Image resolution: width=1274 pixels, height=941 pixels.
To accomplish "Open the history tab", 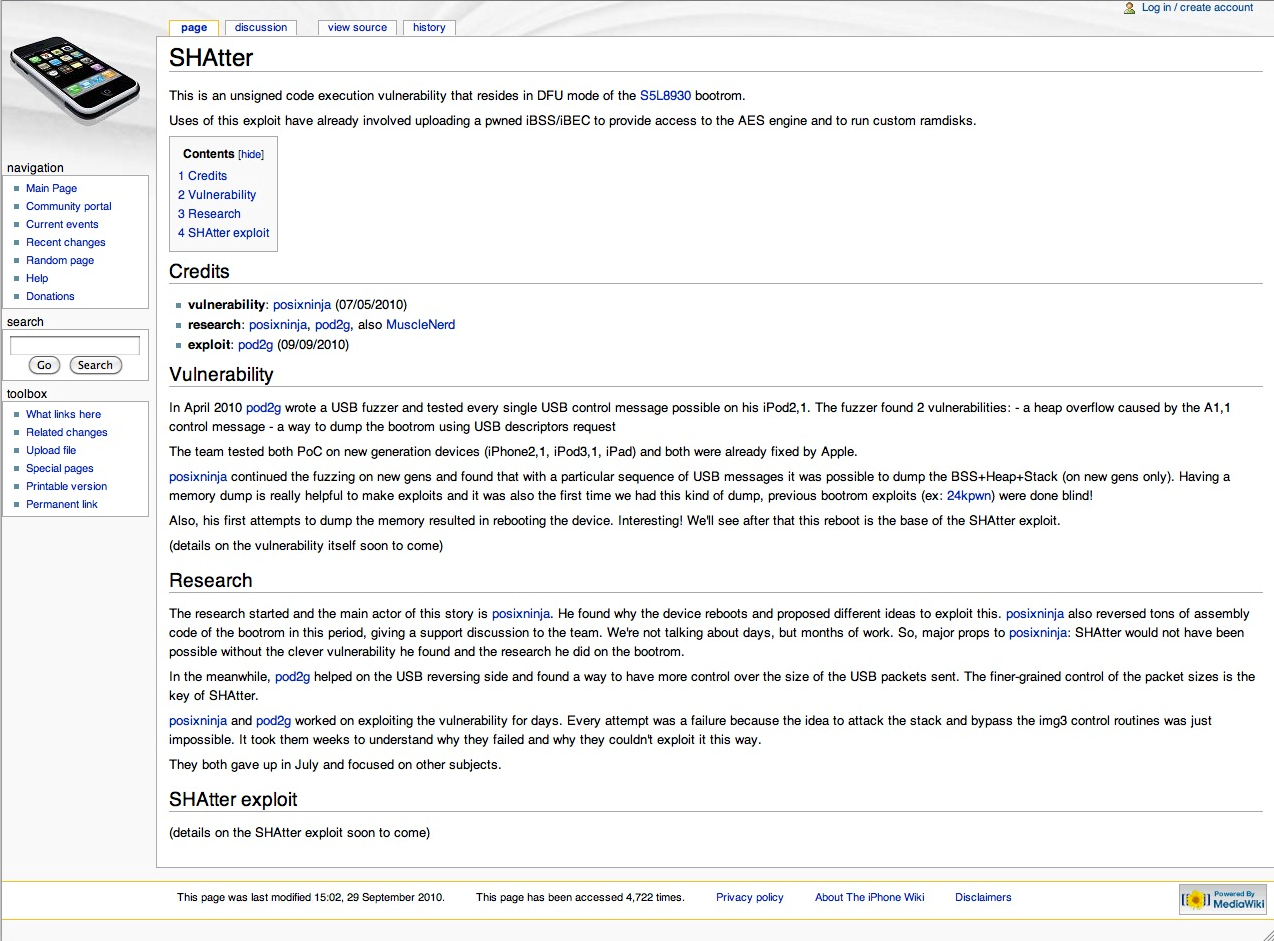I will [x=429, y=28].
